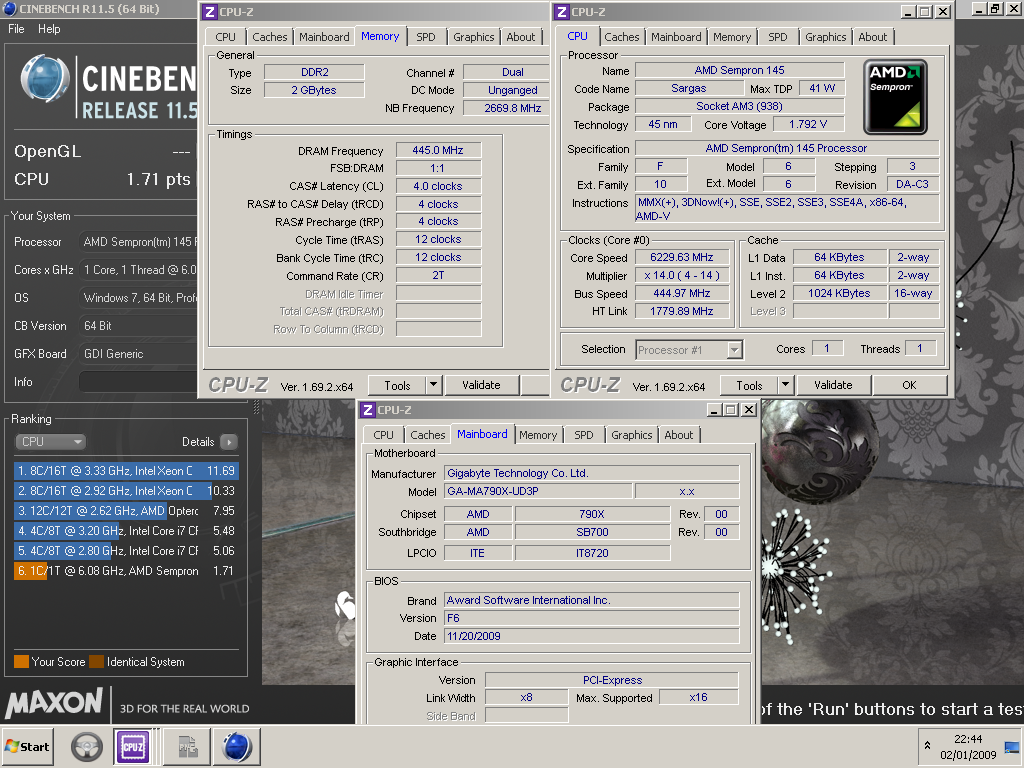The image size is (1024, 768).
Task: Click Caches tab in Mainboard CPU-Z window
Action: [428, 435]
